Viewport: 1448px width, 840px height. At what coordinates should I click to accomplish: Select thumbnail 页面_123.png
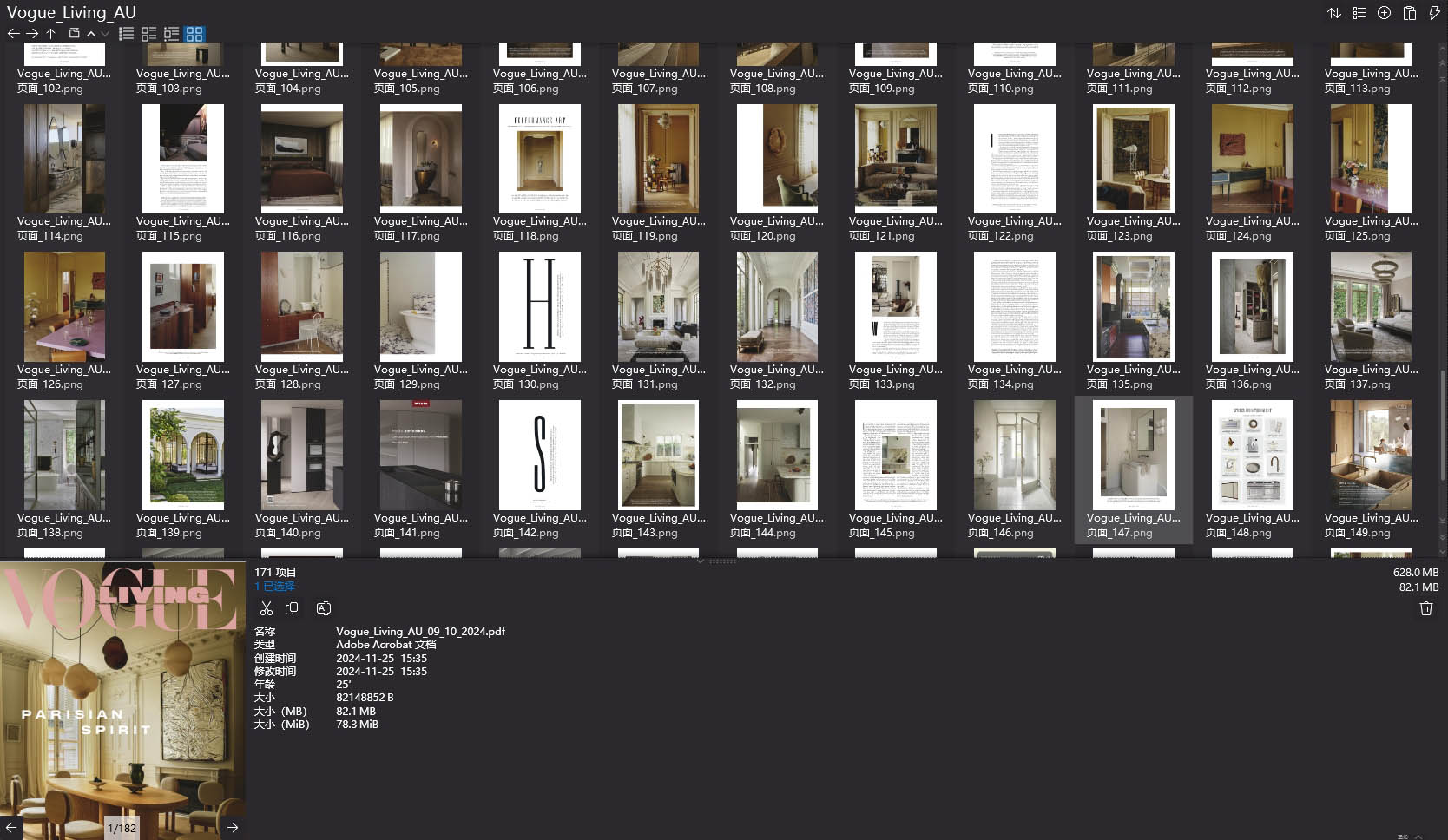coord(1134,159)
